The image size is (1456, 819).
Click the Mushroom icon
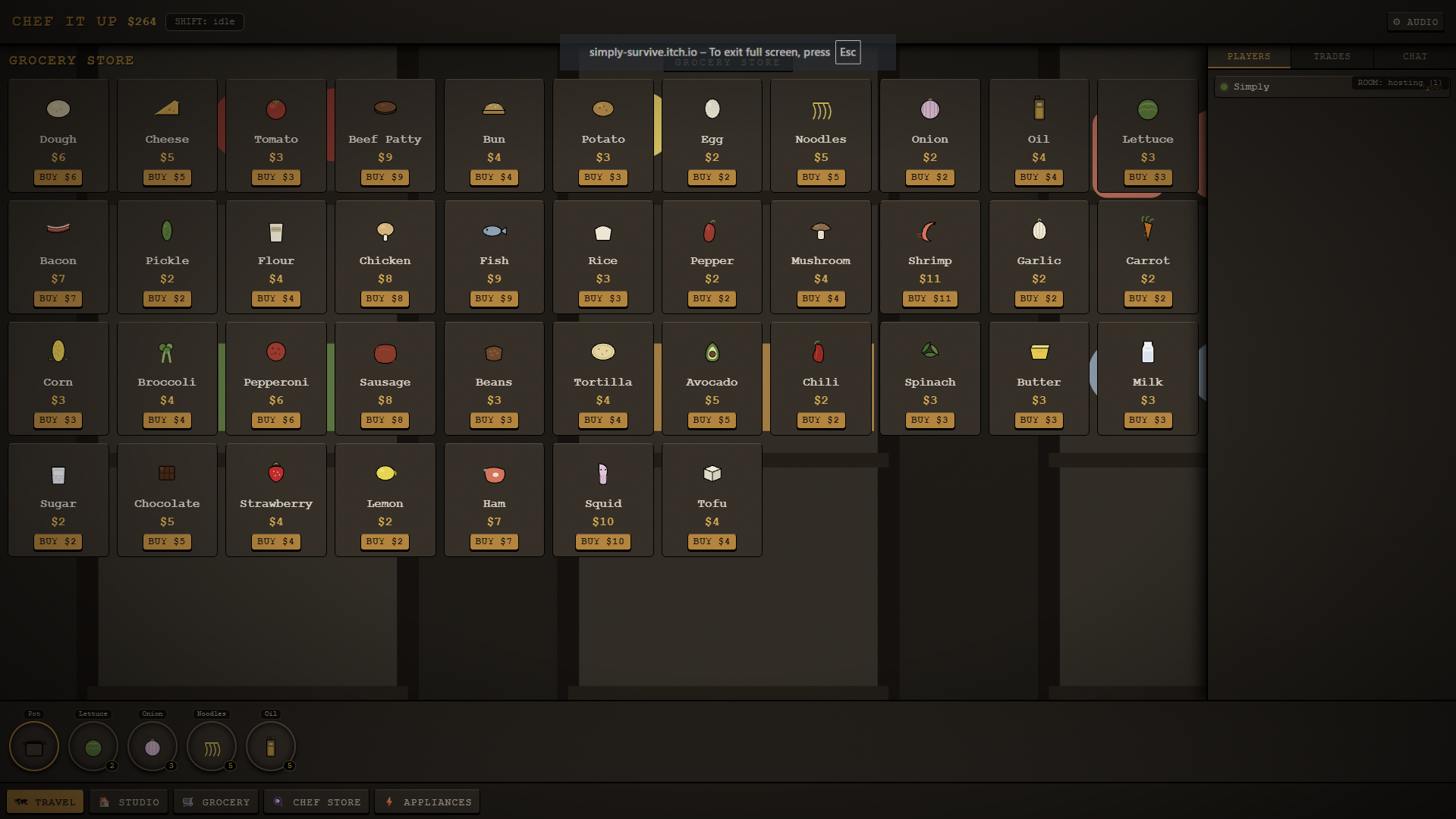click(x=820, y=230)
